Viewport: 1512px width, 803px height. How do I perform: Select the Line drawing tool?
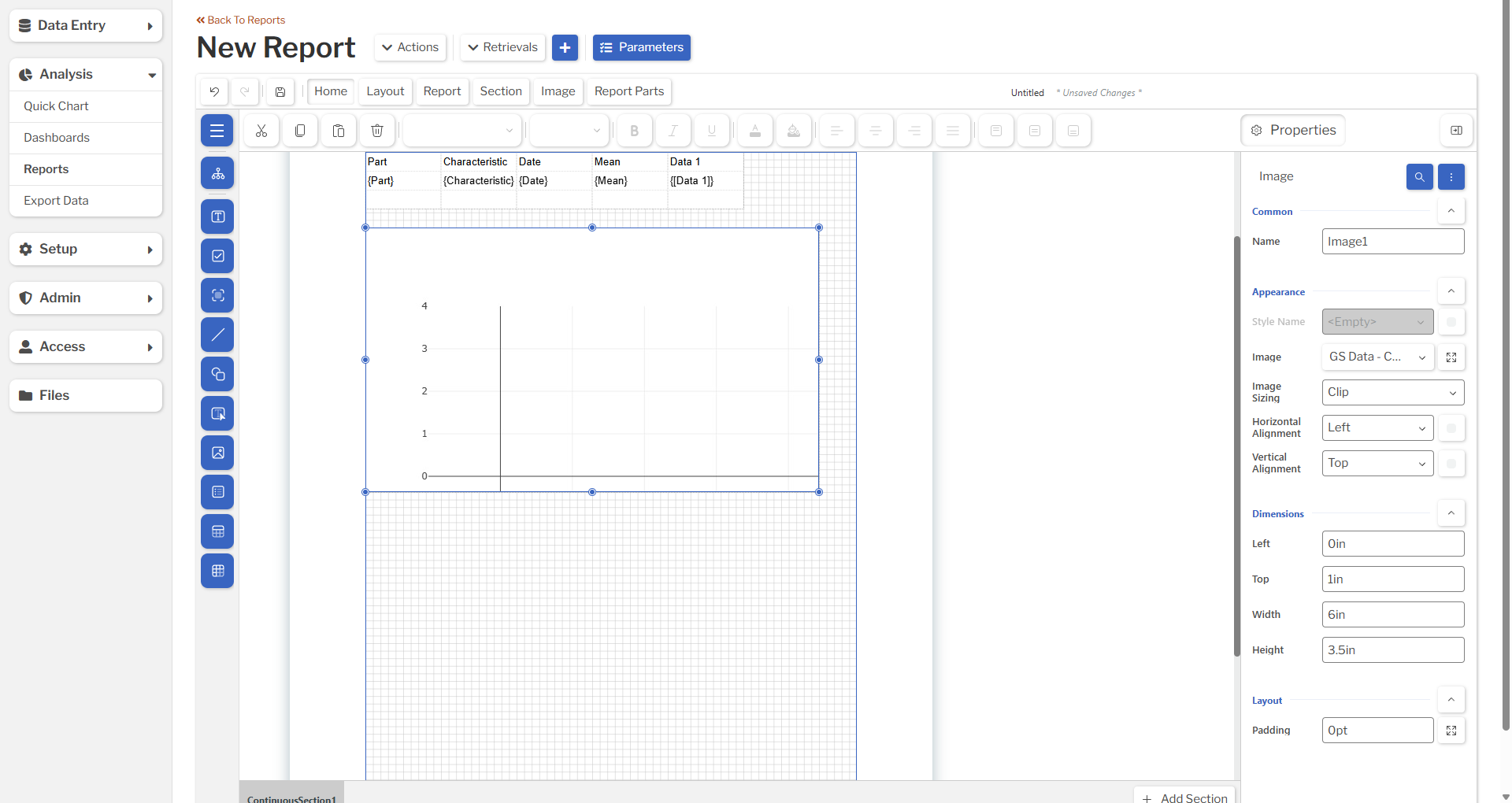pyautogui.click(x=217, y=335)
